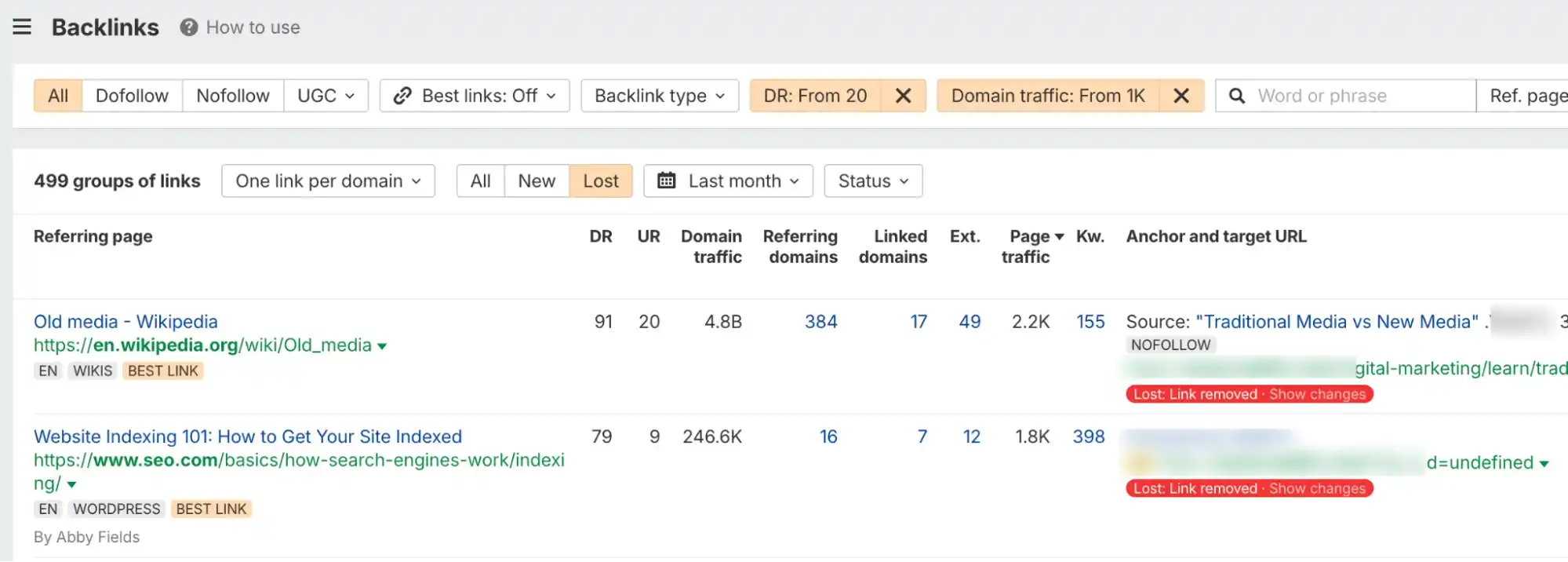Open linked domains value 17

point(919,322)
